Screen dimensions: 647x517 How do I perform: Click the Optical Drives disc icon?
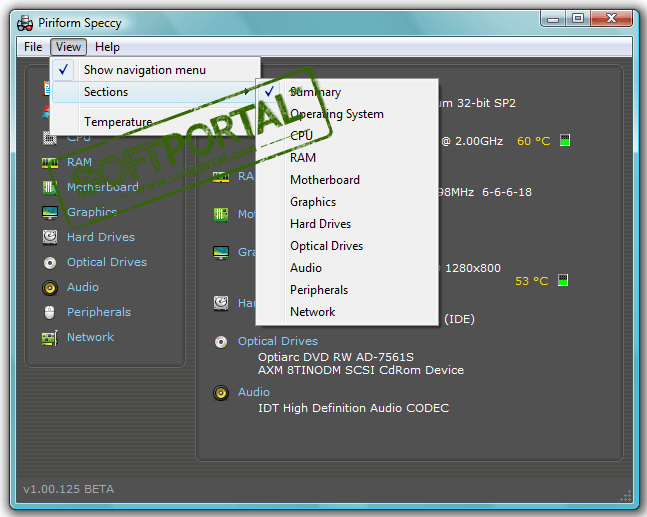tap(49, 262)
